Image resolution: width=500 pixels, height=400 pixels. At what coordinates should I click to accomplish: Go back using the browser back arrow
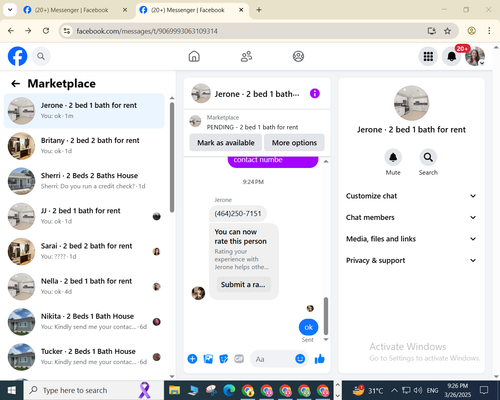coord(11,31)
